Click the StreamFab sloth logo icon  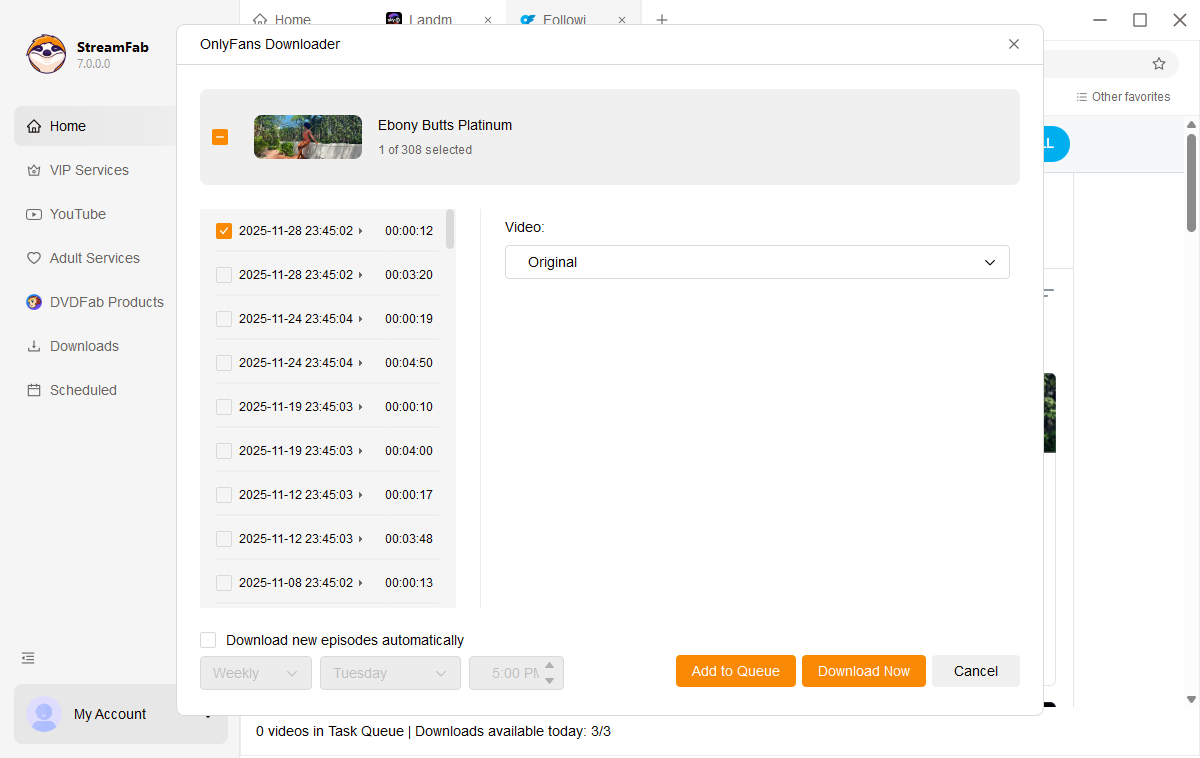point(46,54)
